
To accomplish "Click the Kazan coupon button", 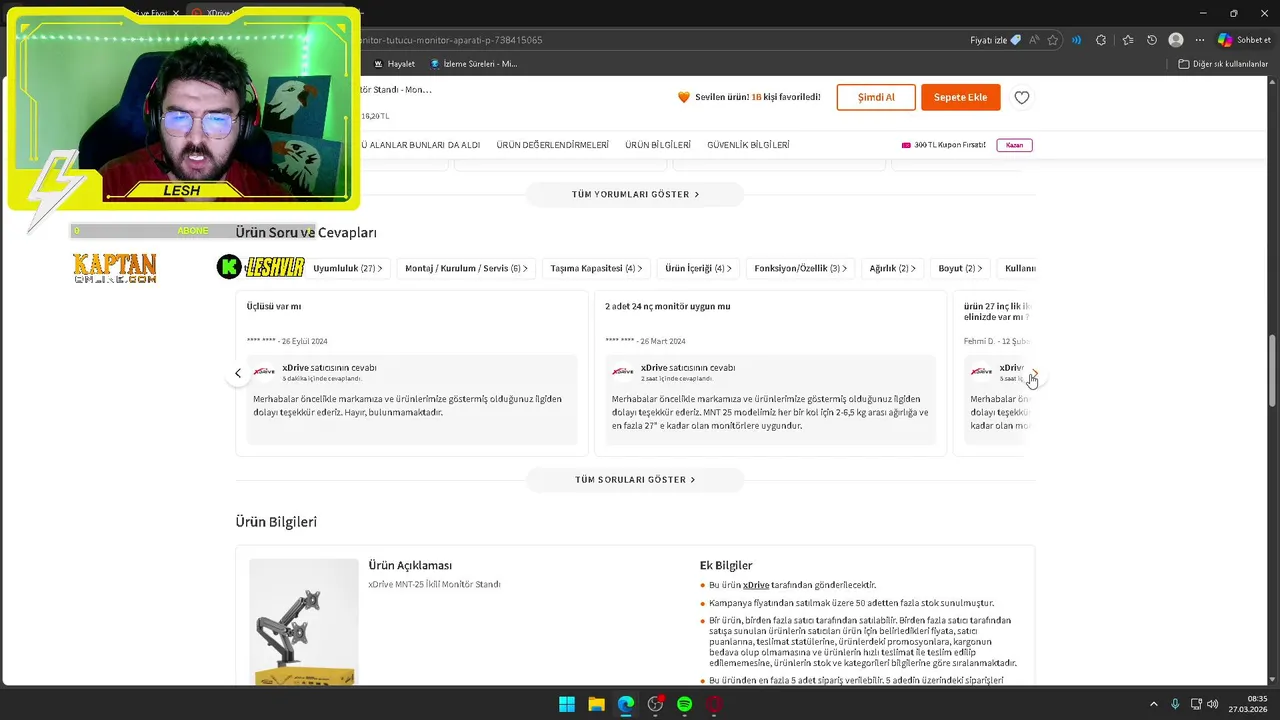I will coord(1014,145).
